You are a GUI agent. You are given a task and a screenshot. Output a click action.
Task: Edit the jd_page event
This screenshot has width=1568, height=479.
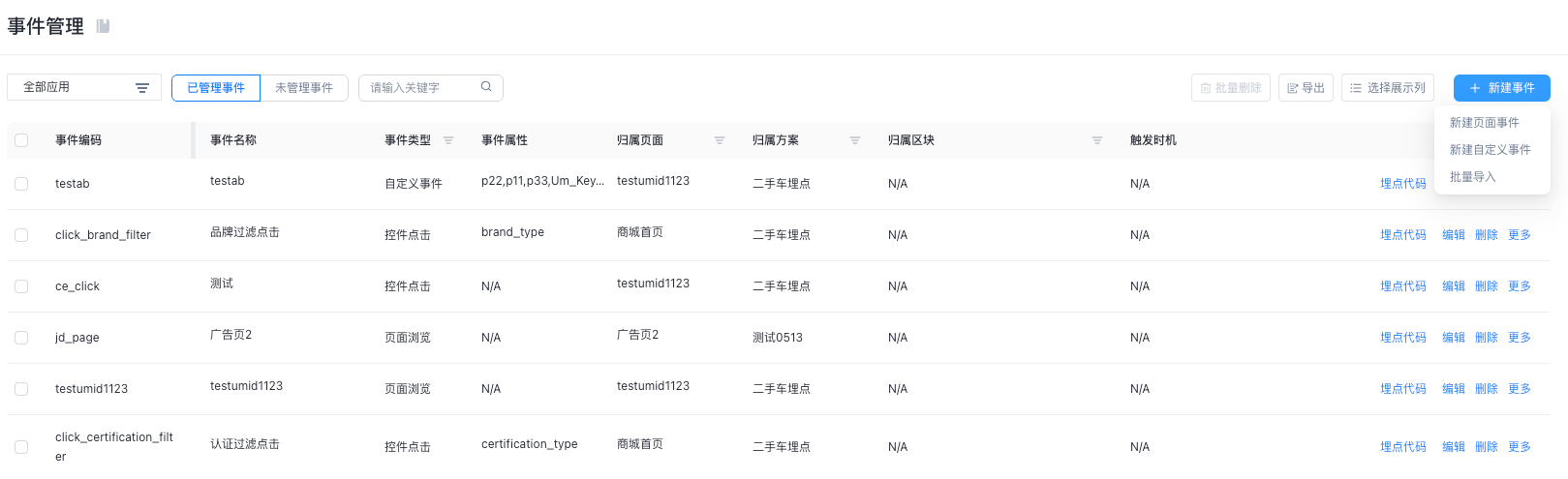(x=1454, y=338)
